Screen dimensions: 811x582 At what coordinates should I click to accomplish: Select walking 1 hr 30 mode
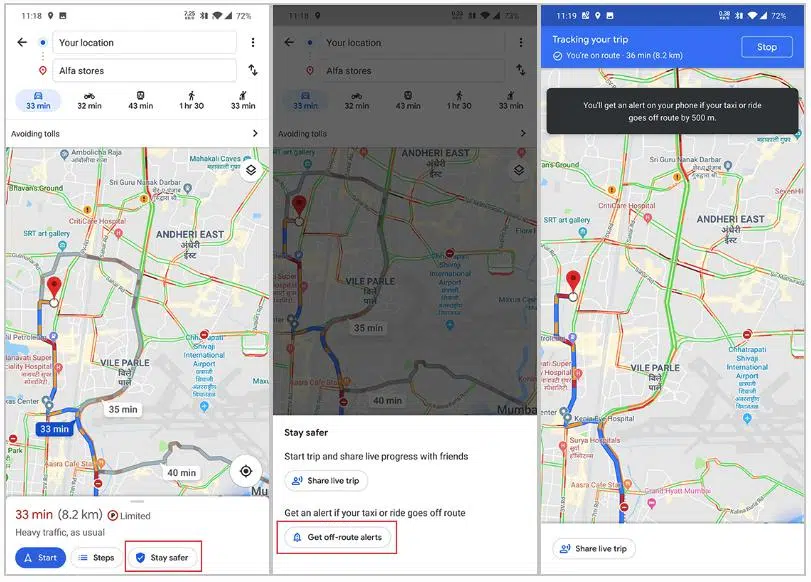pyautogui.click(x=191, y=100)
